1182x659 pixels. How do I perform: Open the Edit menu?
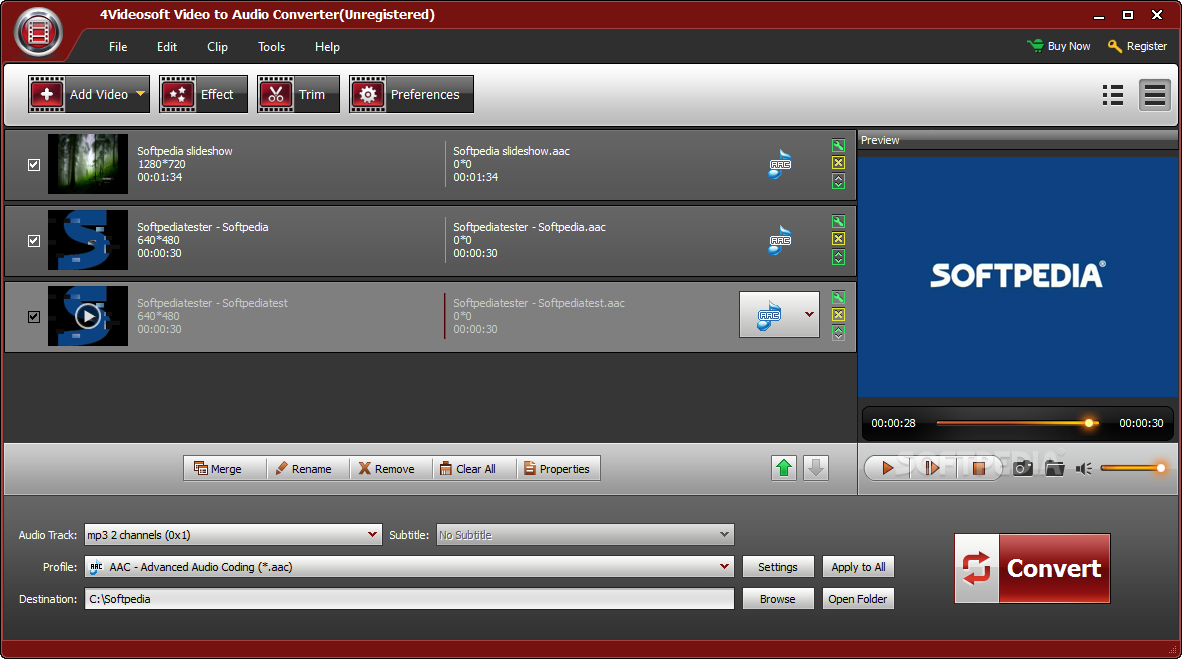point(167,47)
